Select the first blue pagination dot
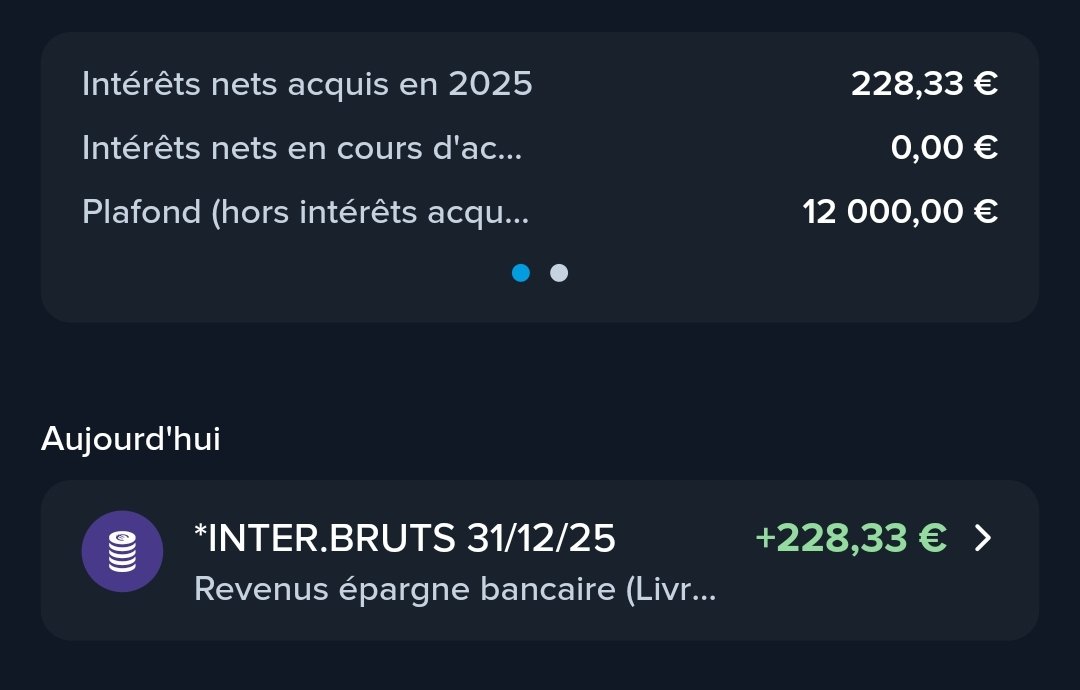1080x690 pixels. click(521, 273)
